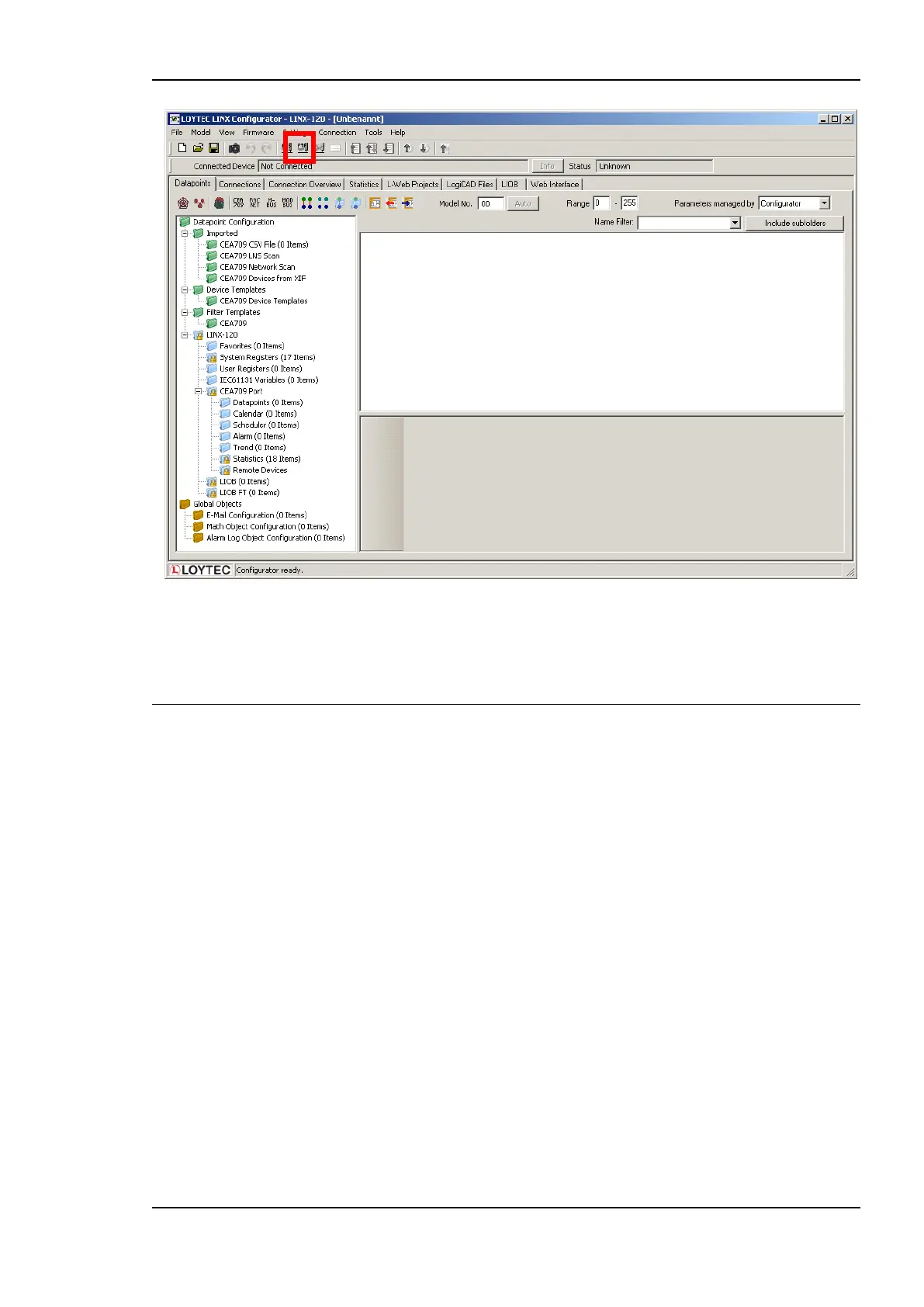
Task: Click the single up arrow toolbar icon
Action: [x=408, y=148]
